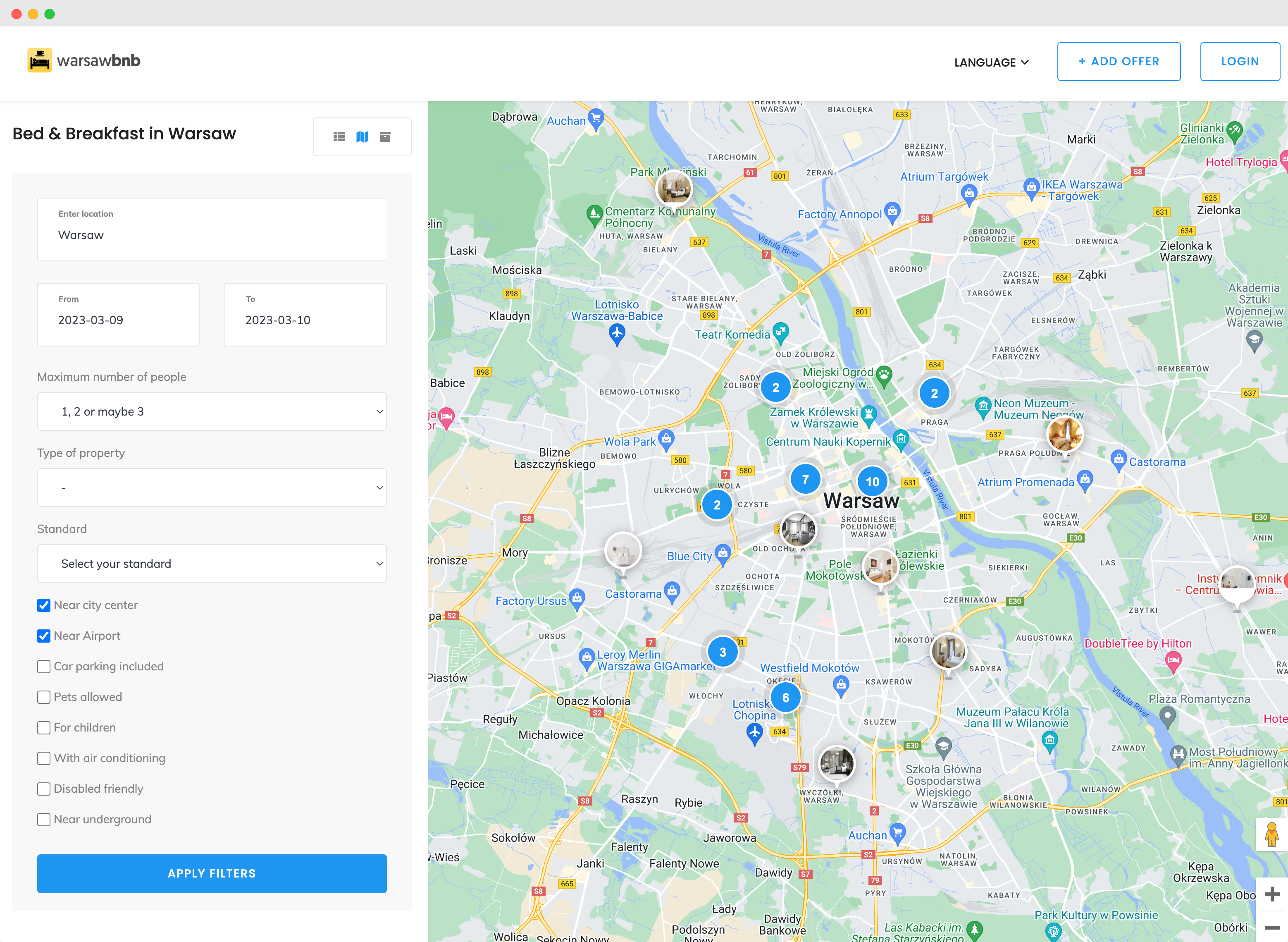Click the cluster marker showing 7
Image resolution: width=1288 pixels, height=942 pixels.
coord(805,480)
